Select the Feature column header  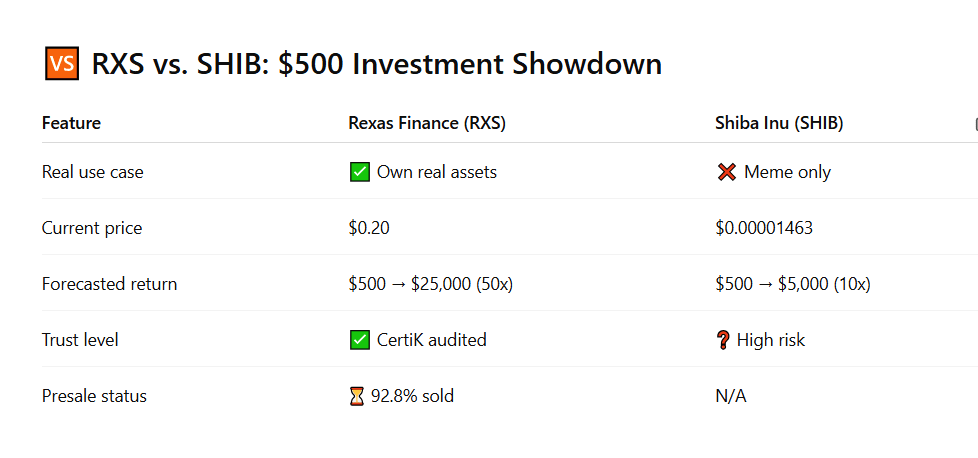[71, 123]
